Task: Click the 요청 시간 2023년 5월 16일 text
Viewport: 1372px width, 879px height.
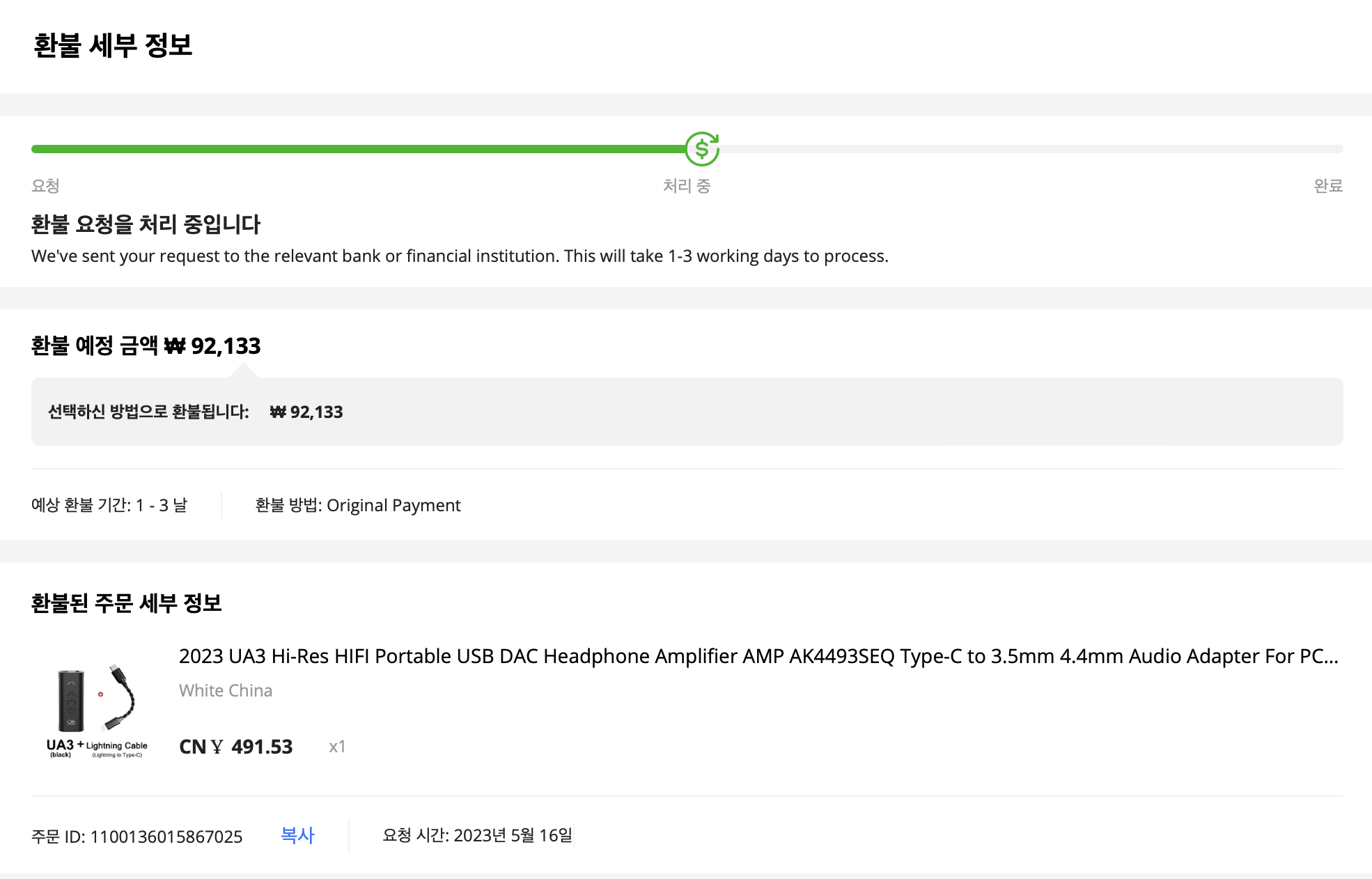Action: point(477,835)
